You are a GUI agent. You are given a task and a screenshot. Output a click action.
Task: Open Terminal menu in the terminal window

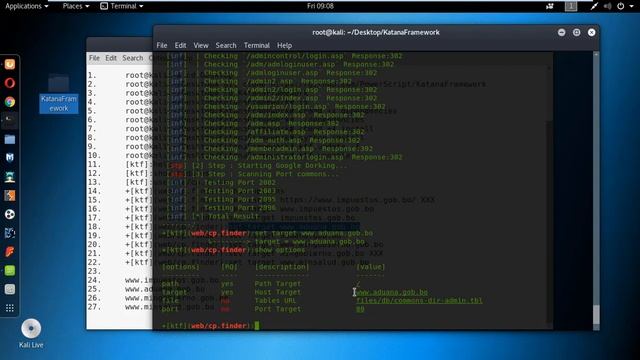(257, 45)
